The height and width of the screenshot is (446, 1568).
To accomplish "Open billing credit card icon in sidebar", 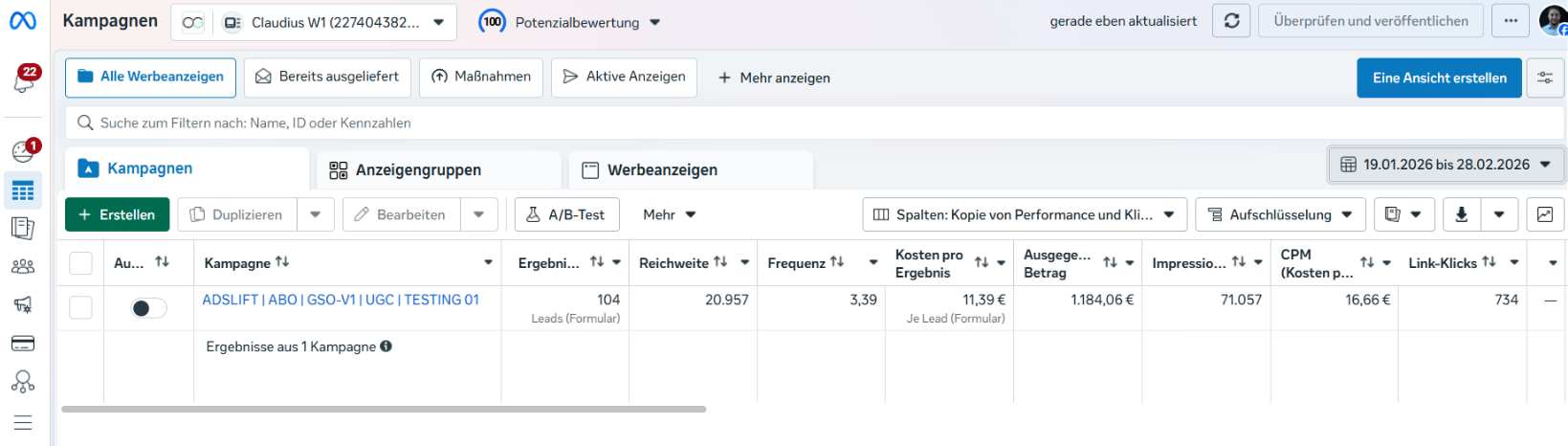I will [x=23, y=344].
